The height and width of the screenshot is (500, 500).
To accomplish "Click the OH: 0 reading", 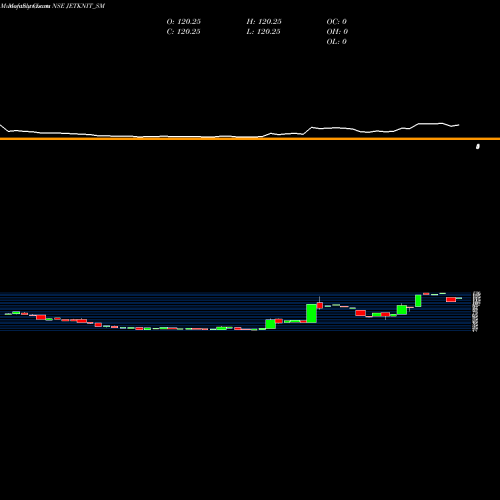I will [337, 32].
